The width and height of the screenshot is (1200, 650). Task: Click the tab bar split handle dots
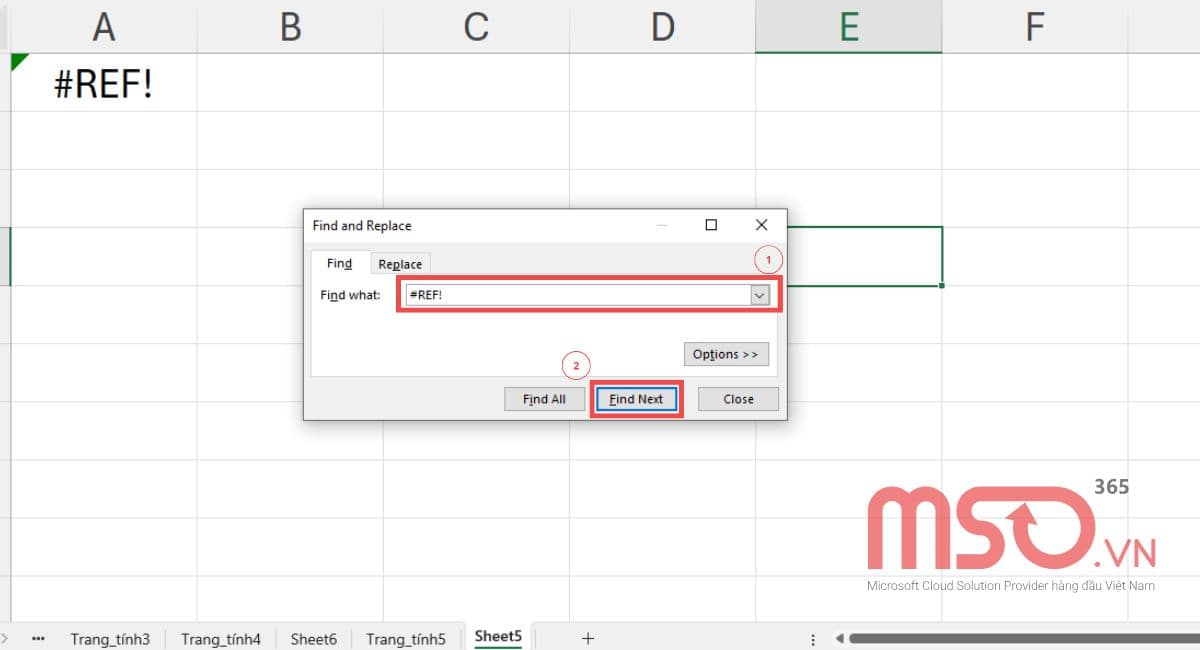pos(812,638)
